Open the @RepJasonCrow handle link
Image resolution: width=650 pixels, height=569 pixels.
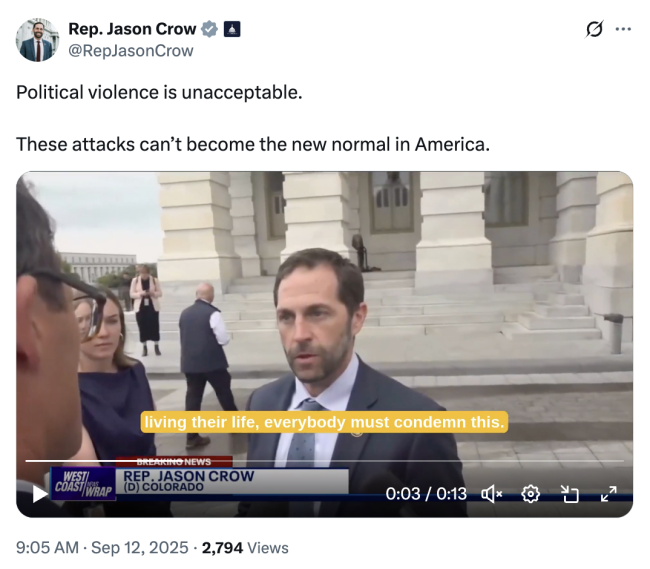coord(131,51)
